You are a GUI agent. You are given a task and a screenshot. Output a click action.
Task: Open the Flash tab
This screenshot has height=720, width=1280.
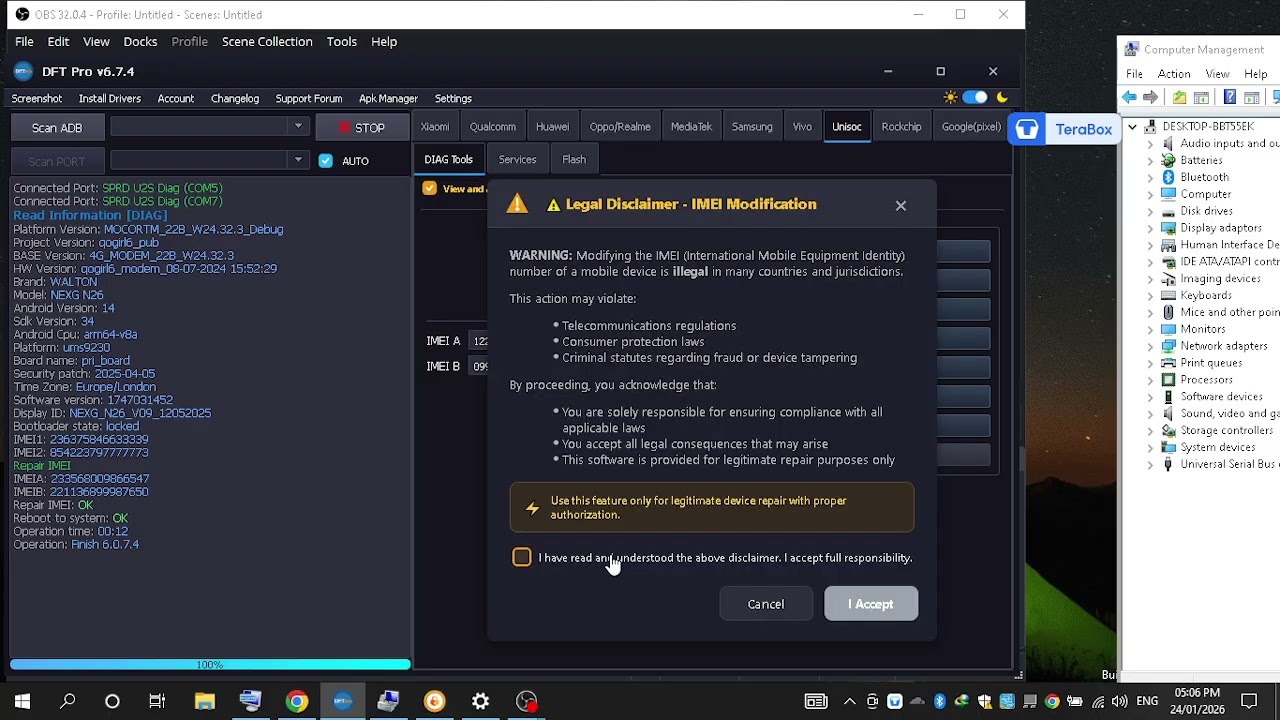click(x=574, y=159)
